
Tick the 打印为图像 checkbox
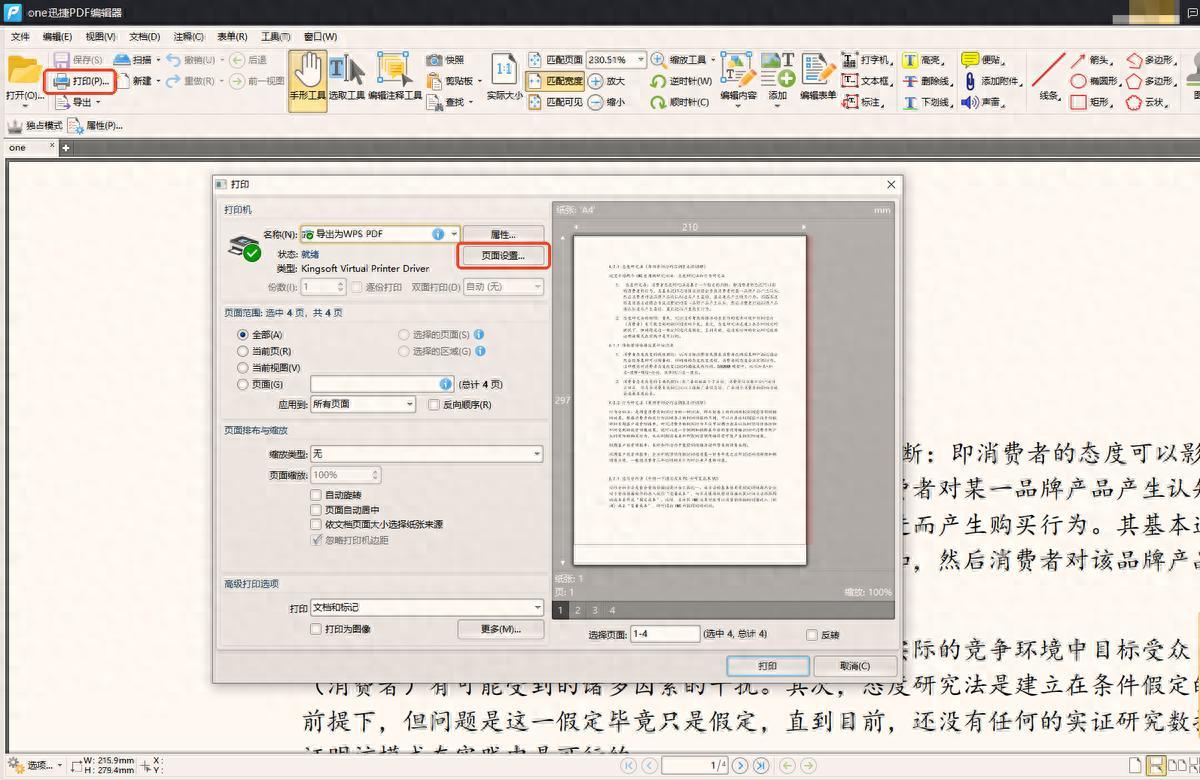click(316, 629)
